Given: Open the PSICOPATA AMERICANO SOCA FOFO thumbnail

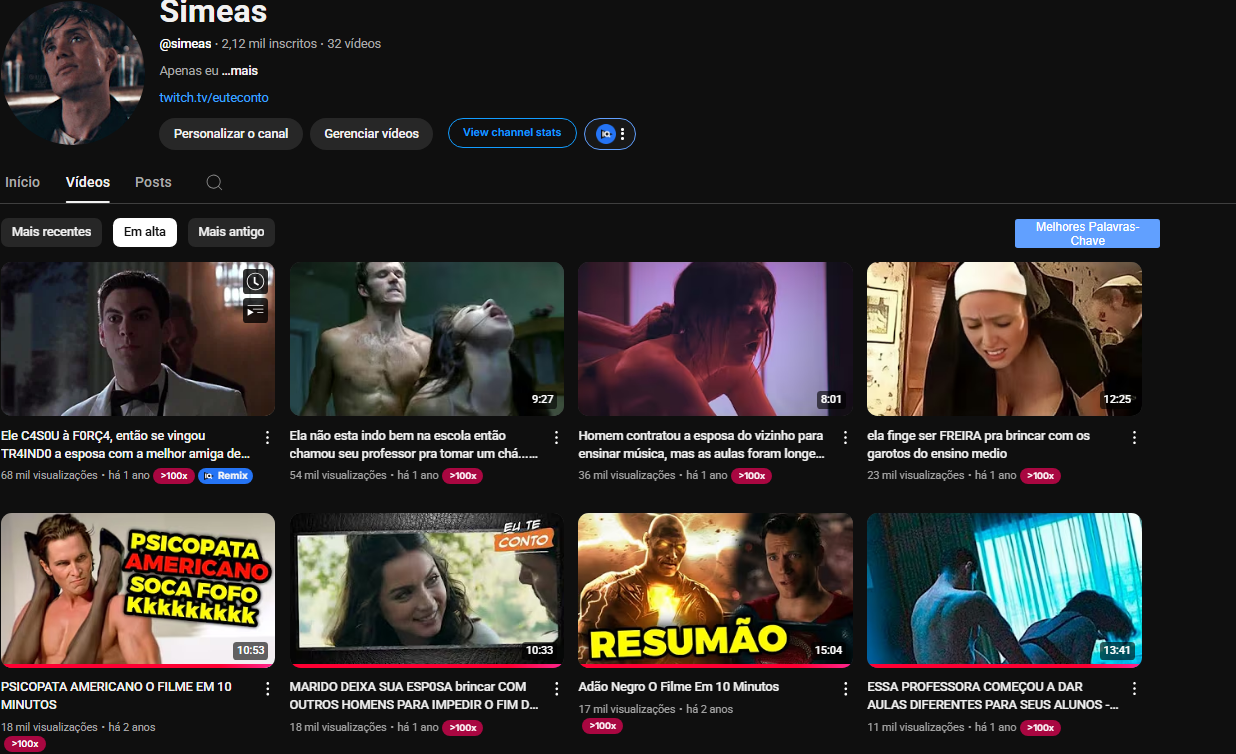Looking at the screenshot, I should click(137, 590).
